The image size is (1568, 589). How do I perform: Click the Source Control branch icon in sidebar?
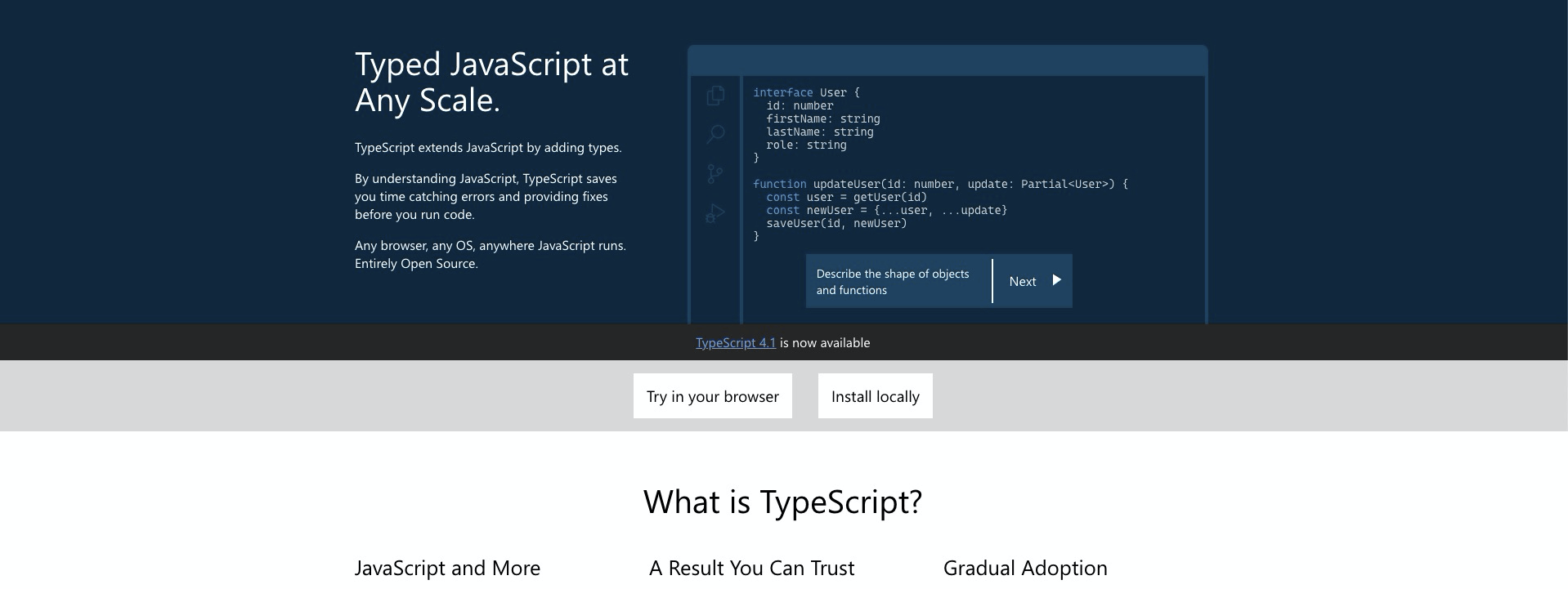point(715,174)
